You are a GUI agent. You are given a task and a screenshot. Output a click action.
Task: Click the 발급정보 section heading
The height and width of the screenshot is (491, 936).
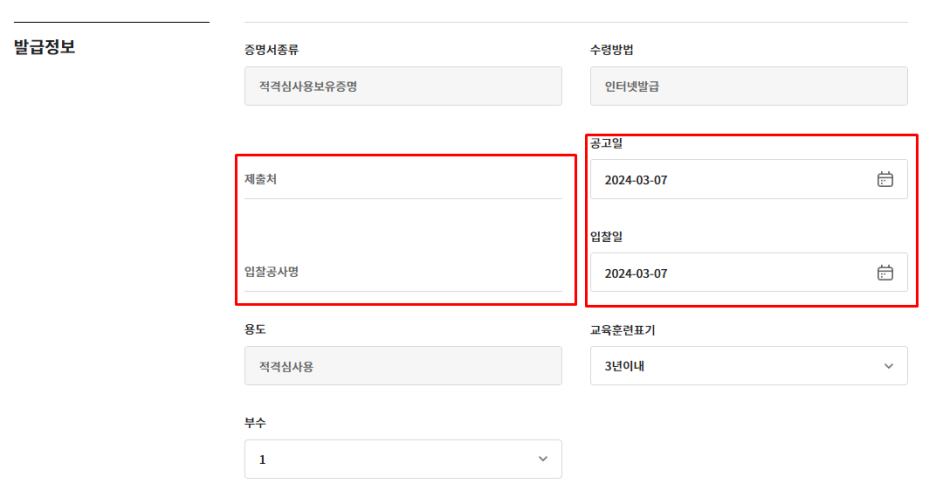click(44, 47)
